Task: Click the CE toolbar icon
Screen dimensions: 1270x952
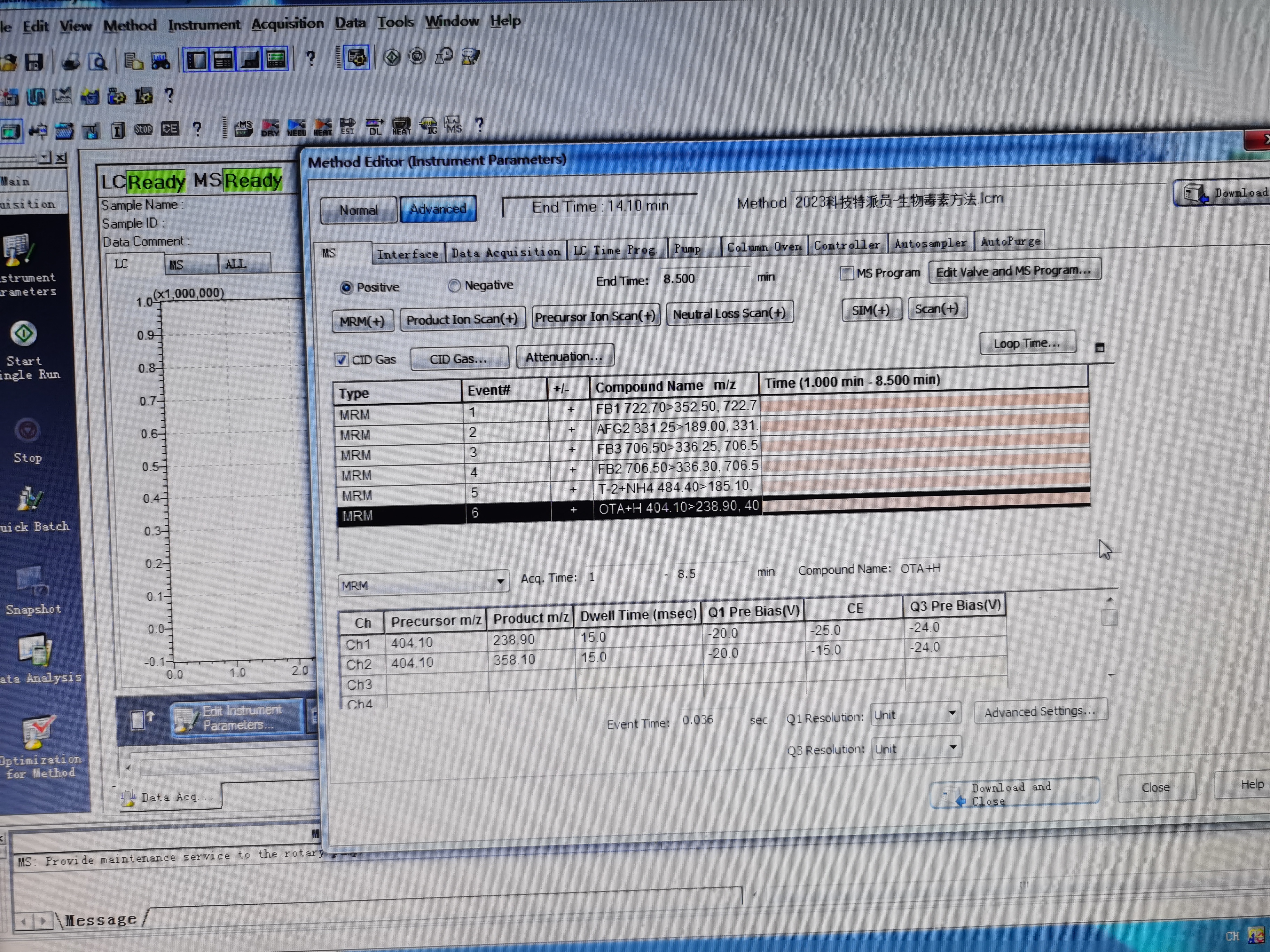Action: click(x=170, y=129)
